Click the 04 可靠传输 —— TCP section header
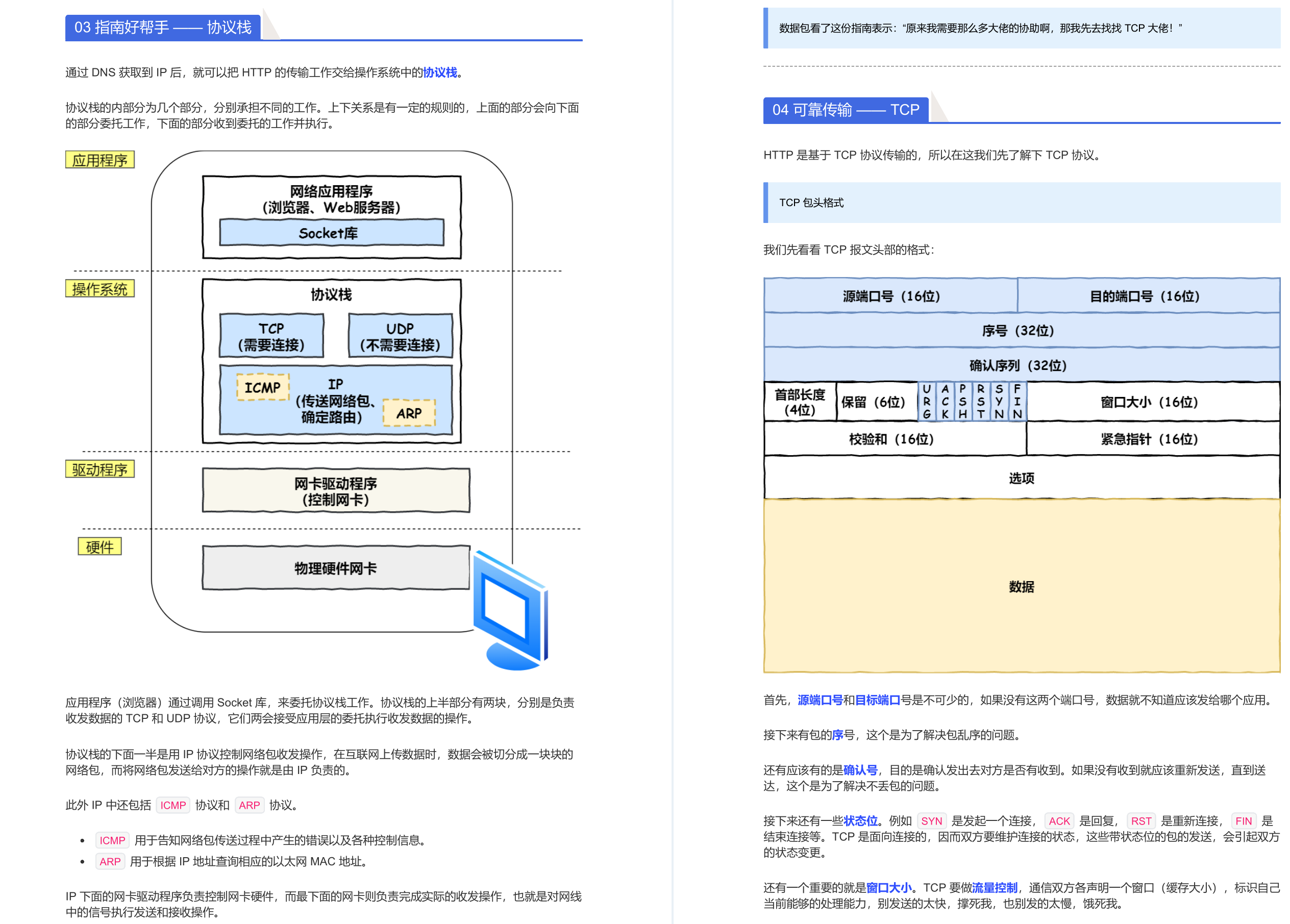The image size is (1290, 924). tap(846, 110)
